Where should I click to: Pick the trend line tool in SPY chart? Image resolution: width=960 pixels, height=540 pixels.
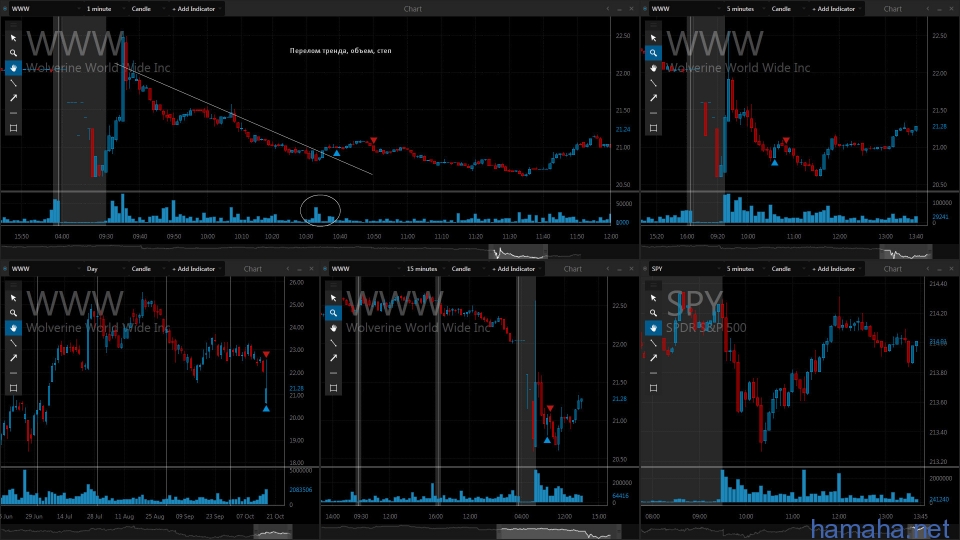click(653, 343)
